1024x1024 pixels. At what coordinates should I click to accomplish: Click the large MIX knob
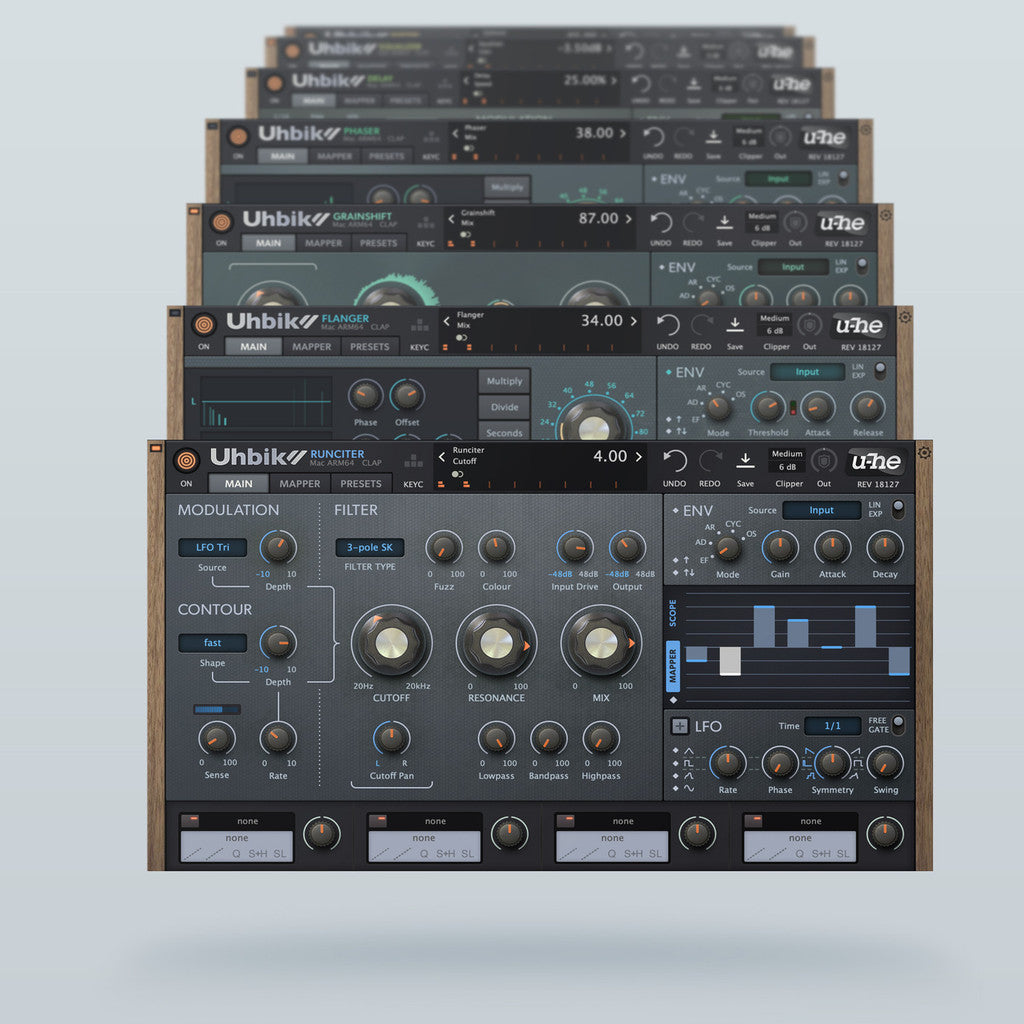click(601, 643)
